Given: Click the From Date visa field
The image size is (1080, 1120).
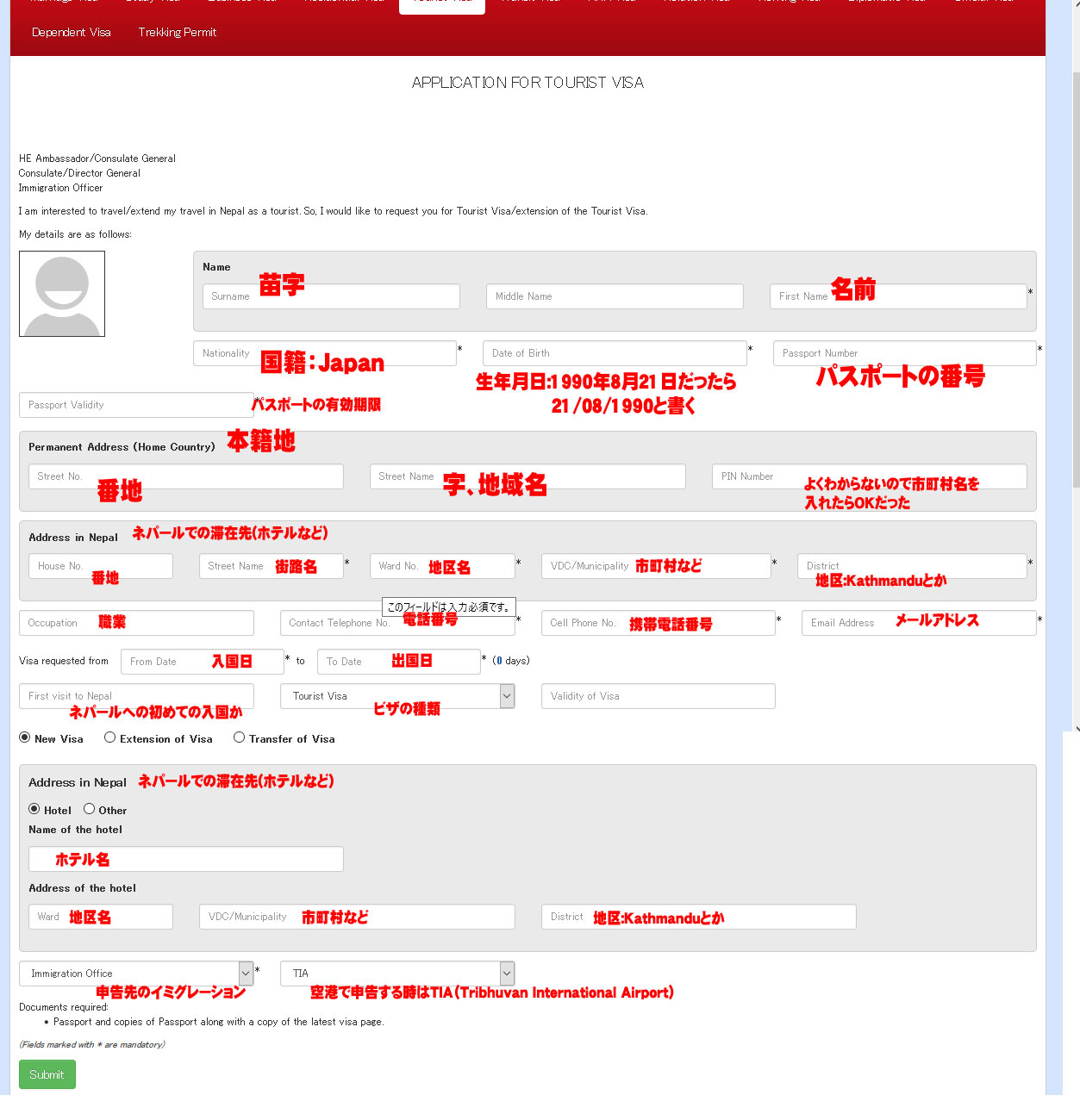Looking at the screenshot, I should point(202,662).
